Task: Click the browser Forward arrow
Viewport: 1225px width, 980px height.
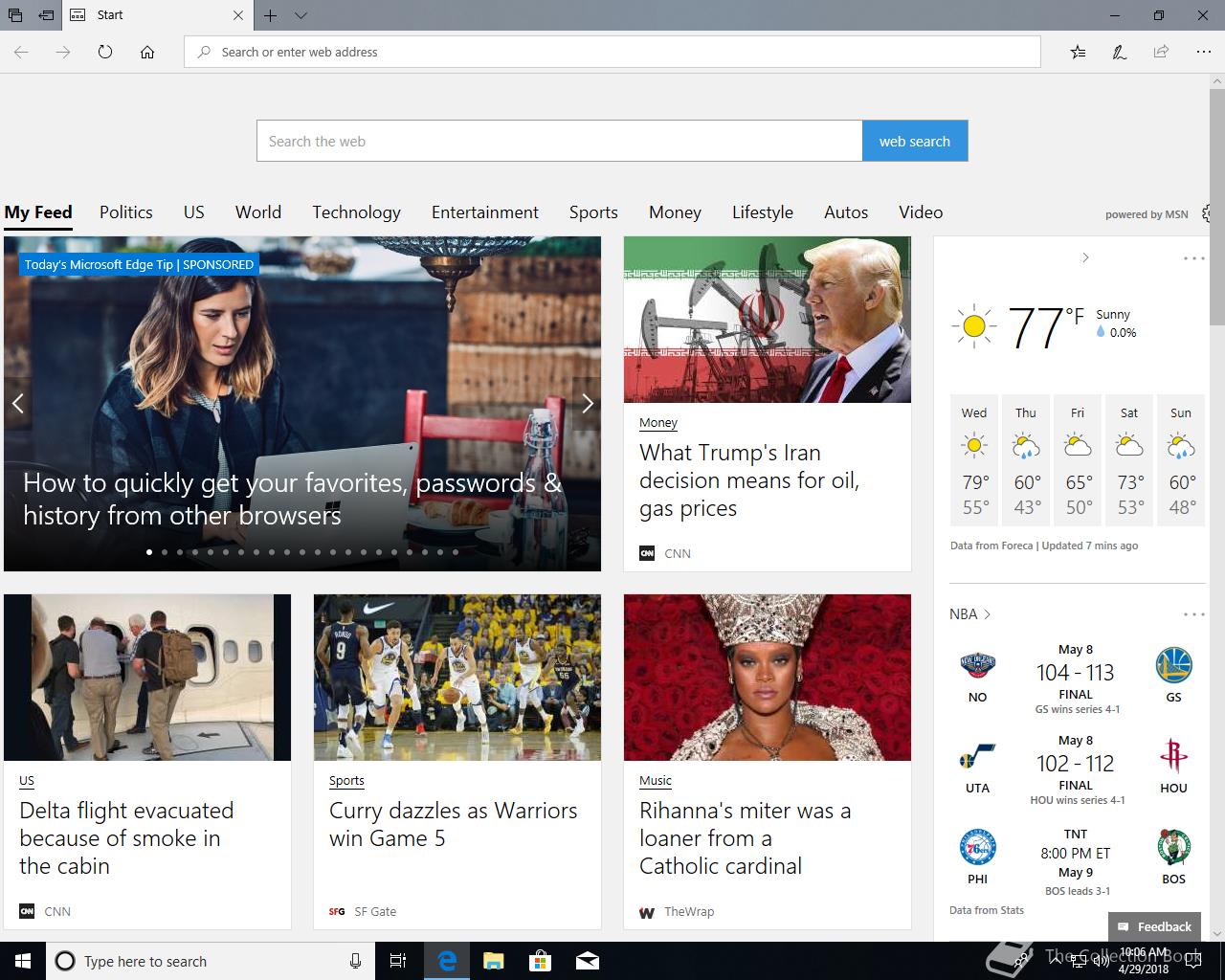Action: click(x=63, y=52)
